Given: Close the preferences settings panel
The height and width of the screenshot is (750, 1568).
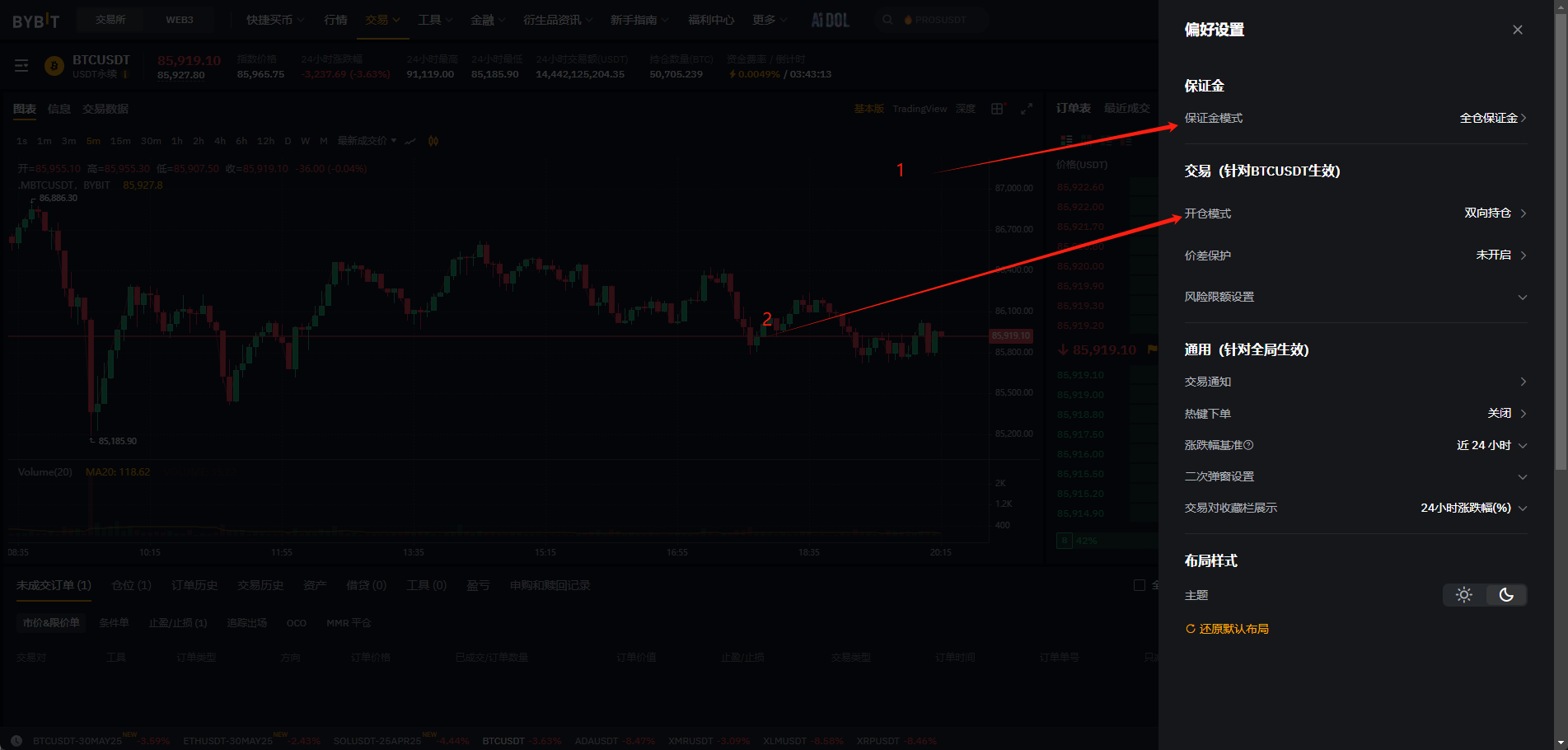Looking at the screenshot, I should [x=1517, y=30].
